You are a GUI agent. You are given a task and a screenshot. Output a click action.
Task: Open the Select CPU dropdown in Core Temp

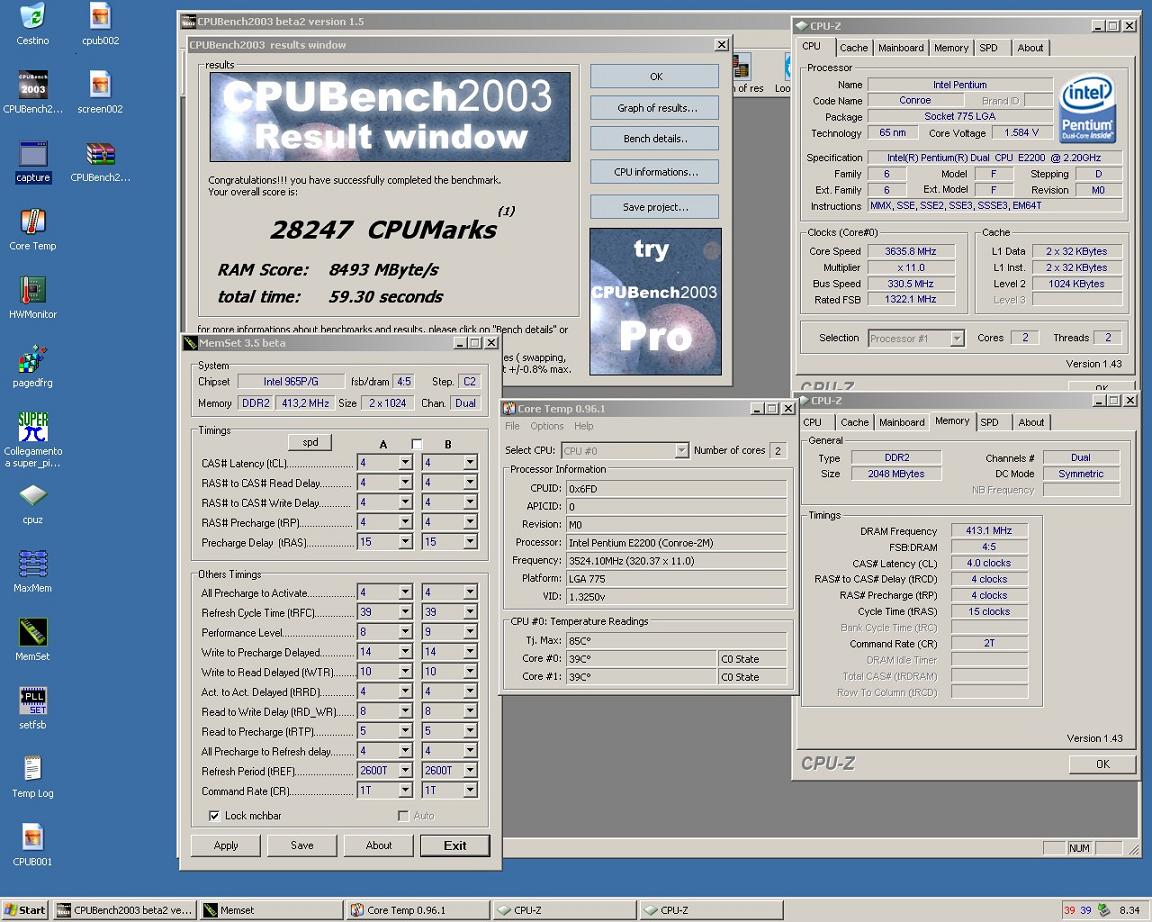681,450
